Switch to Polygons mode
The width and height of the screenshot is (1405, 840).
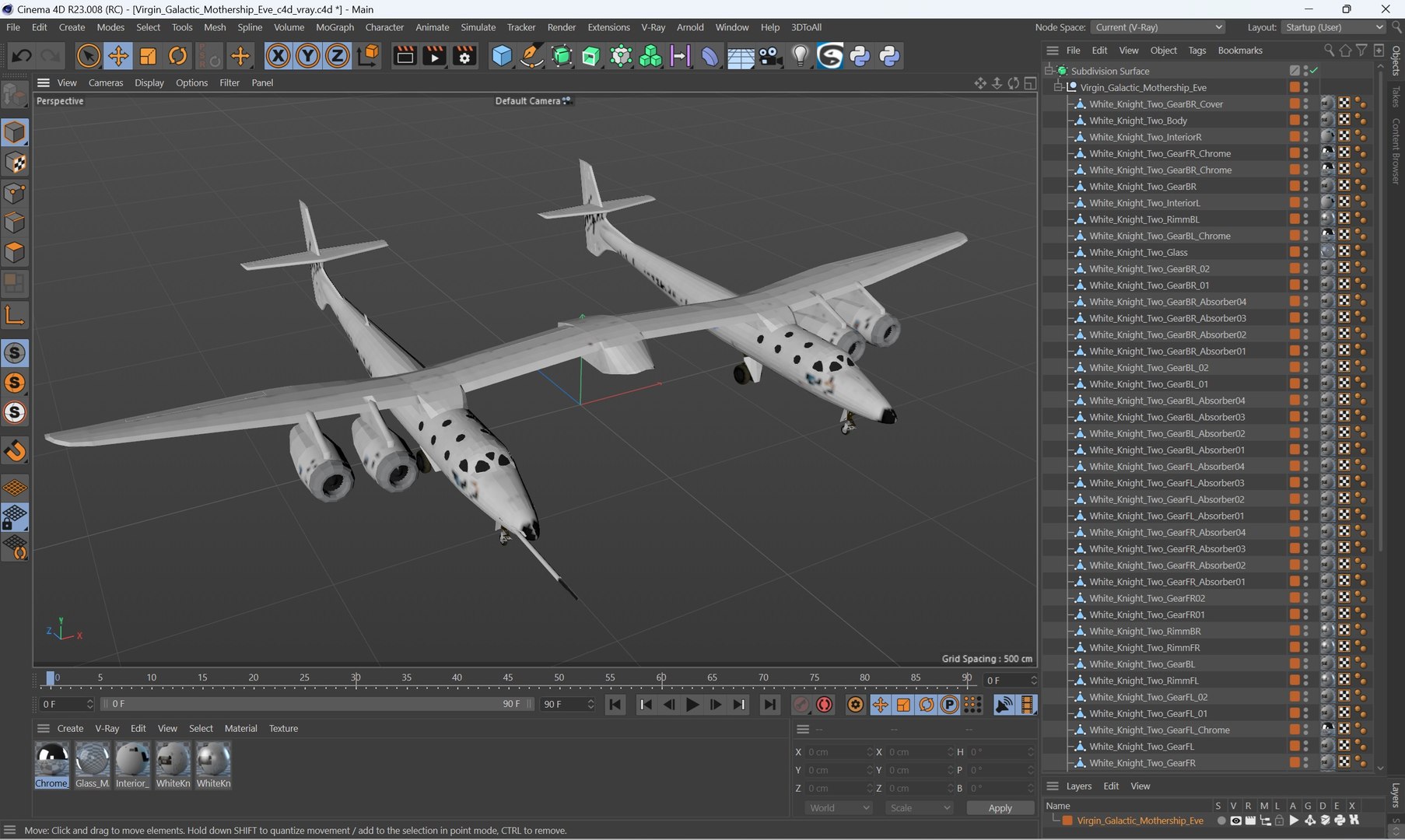coord(15,254)
